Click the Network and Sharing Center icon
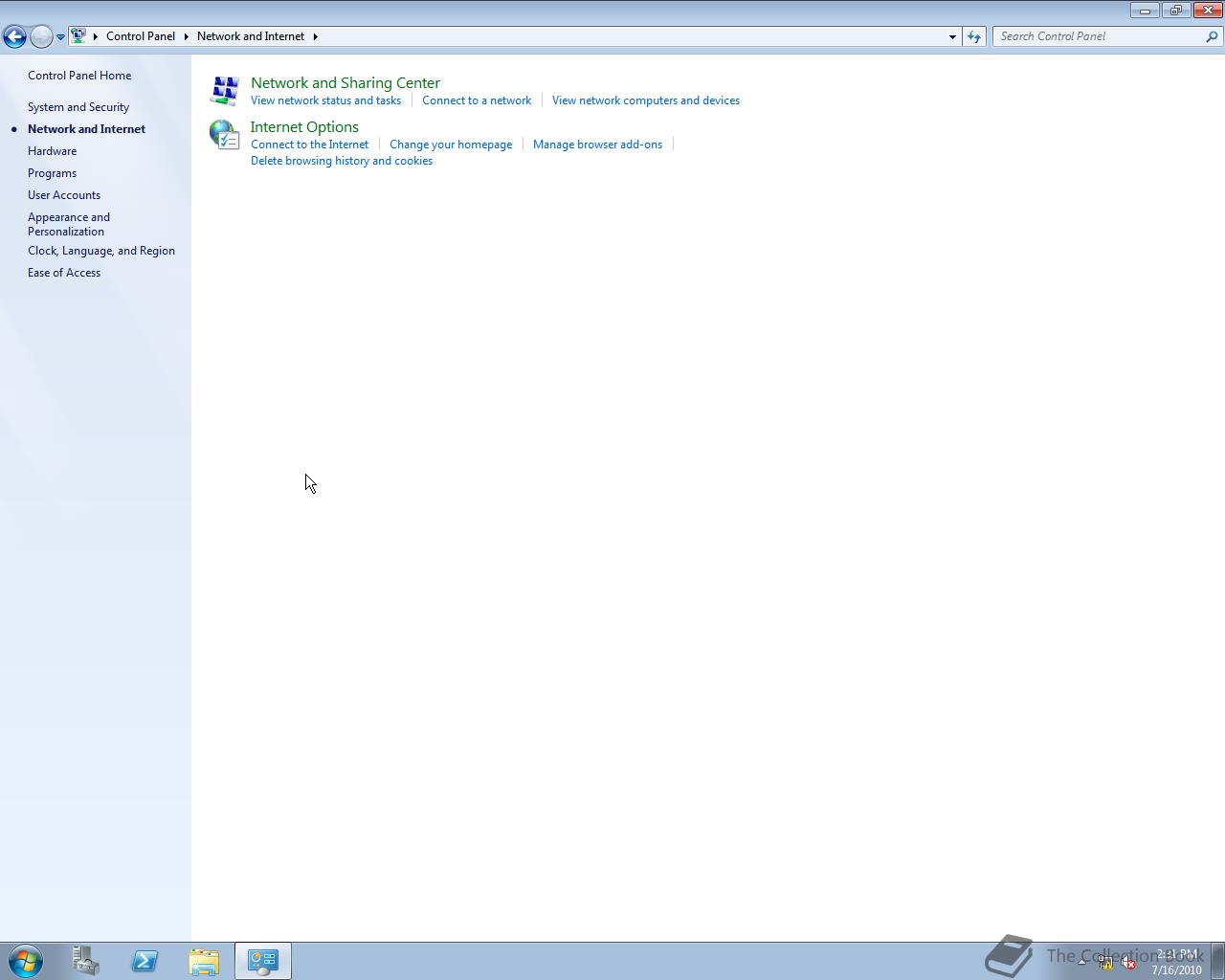Image resolution: width=1225 pixels, height=980 pixels. click(x=223, y=90)
